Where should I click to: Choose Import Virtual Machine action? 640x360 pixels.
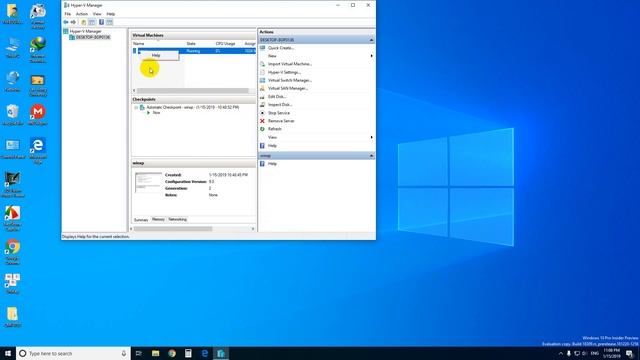coord(290,64)
